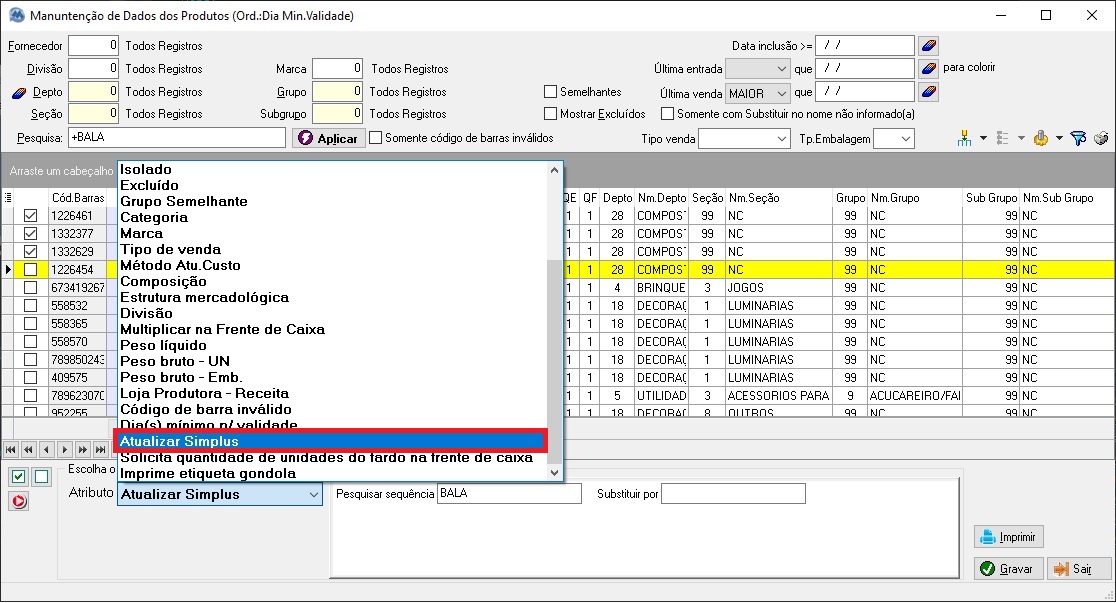This screenshot has width=1116, height=603.
Task: Click the blue funnel filter icon
Action: coord(1078,138)
